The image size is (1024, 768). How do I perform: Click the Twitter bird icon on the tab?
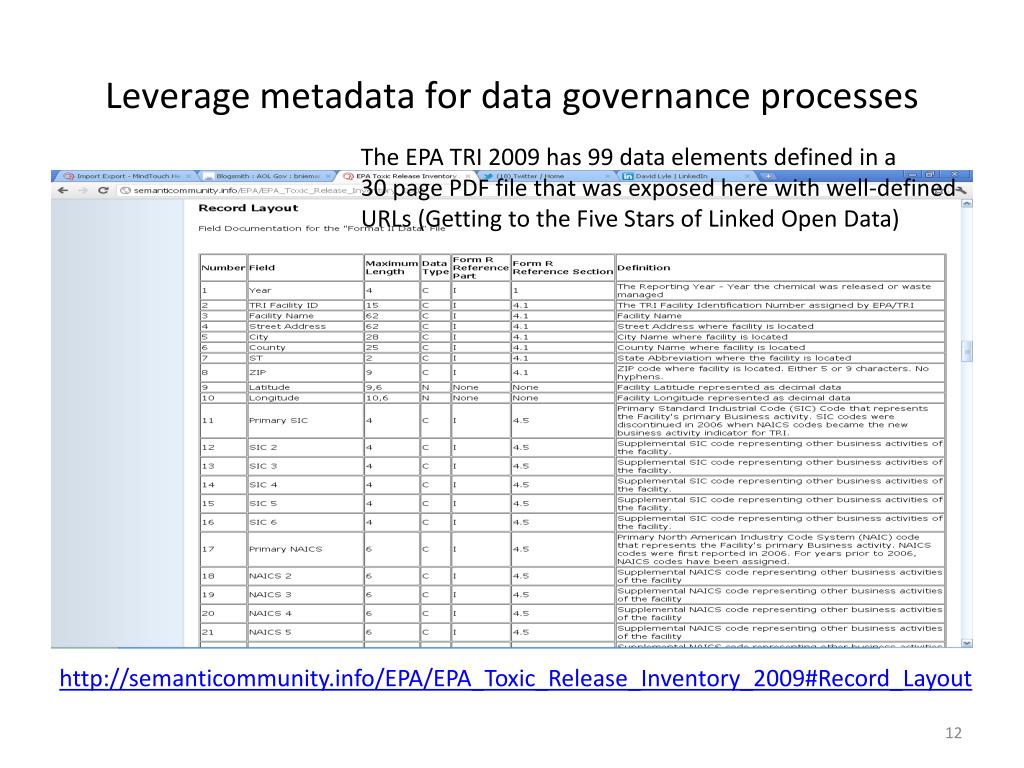[488, 176]
